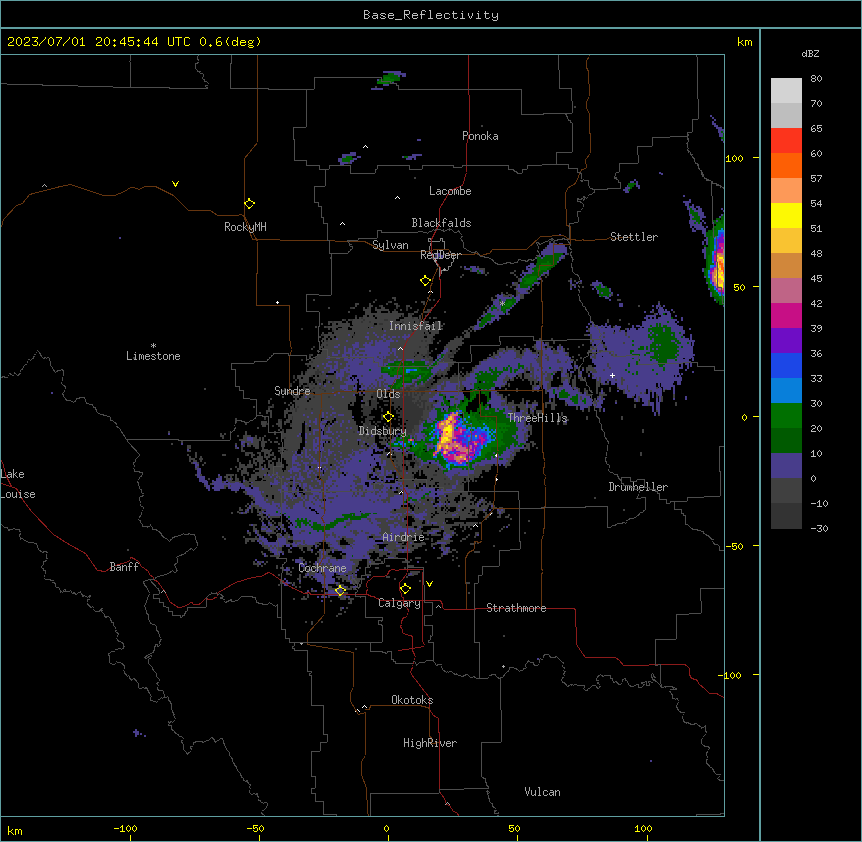Viewport: 862px width, 842px height.
Task: Click the ThreeHills label
Action: 537,418
